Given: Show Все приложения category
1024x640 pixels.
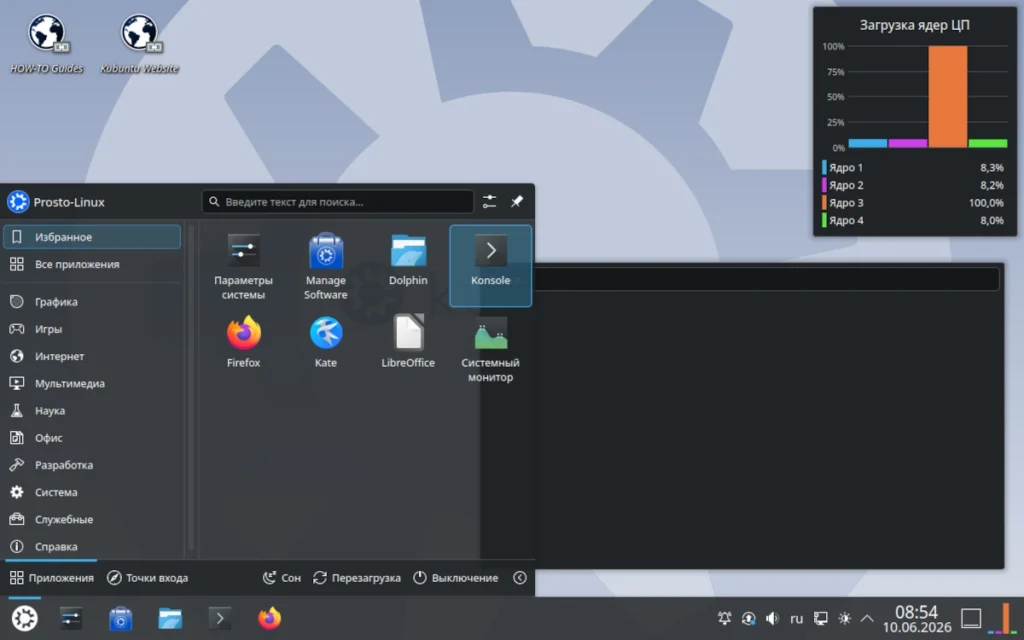Looking at the screenshot, I should click(92, 264).
